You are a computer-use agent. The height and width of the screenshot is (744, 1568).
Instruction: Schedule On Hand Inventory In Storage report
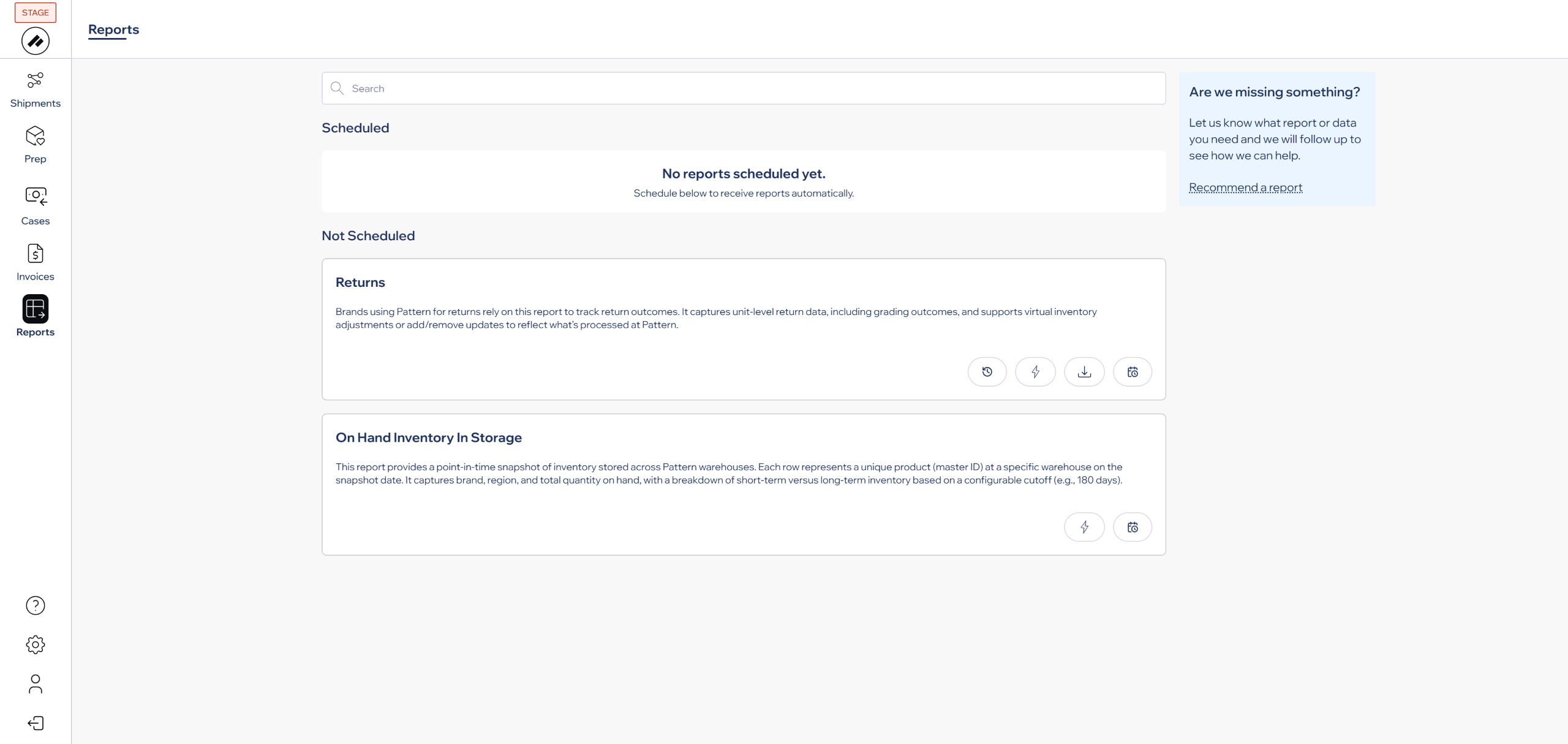(x=1133, y=527)
